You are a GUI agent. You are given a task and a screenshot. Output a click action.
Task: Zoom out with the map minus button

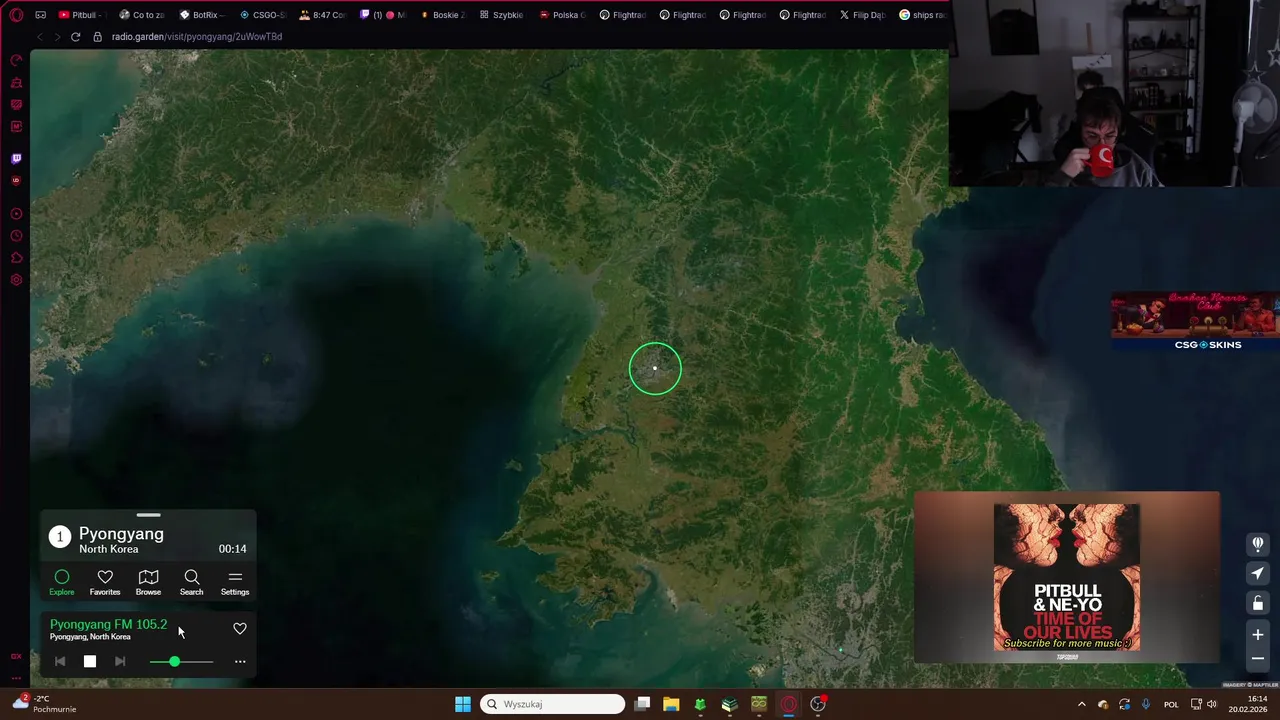[x=1258, y=658]
